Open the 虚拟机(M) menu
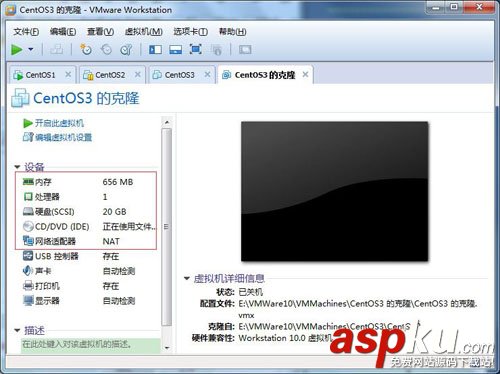500x374 pixels. click(x=144, y=32)
